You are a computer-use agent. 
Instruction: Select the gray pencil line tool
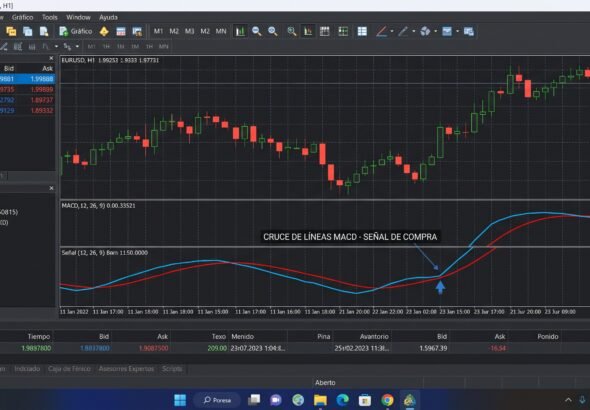pos(403,31)
